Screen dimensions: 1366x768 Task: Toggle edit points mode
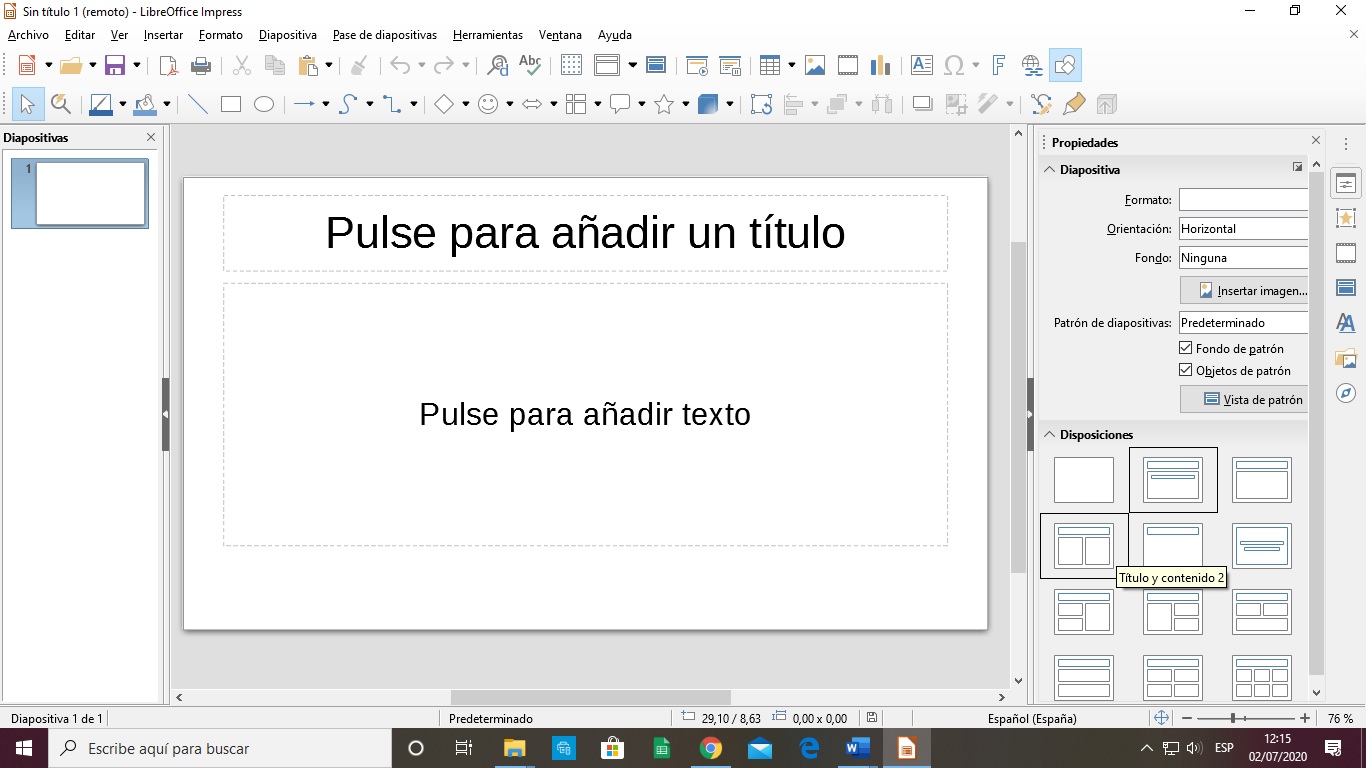click(1041, 104)
